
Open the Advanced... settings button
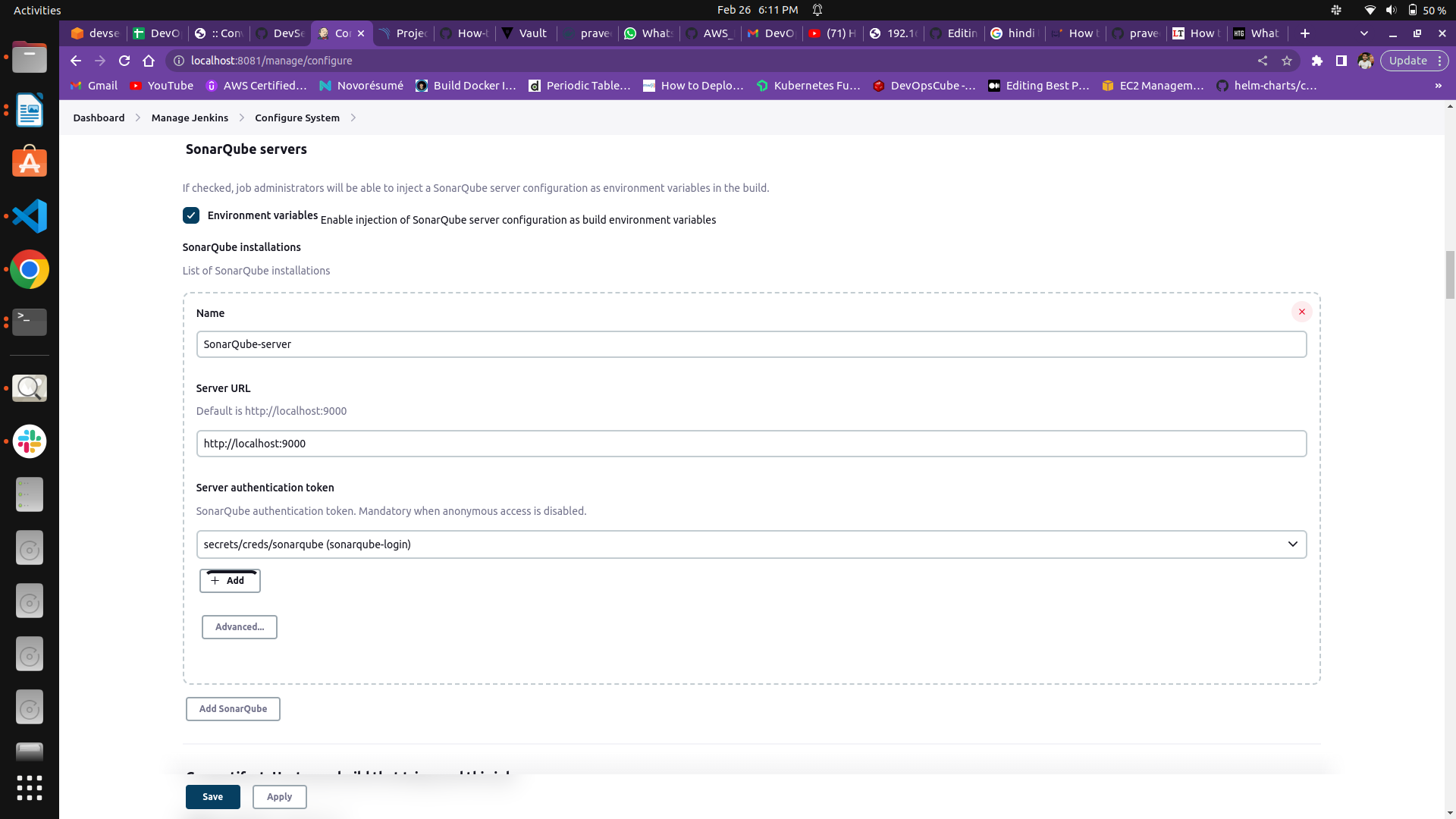[x=240, y=627]
